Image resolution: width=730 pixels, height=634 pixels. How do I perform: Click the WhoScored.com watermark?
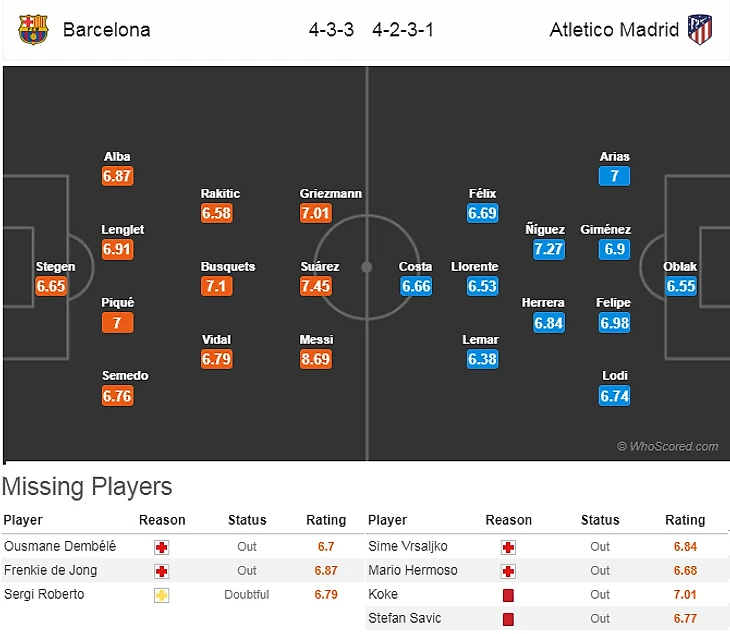[x=667, y=447]
